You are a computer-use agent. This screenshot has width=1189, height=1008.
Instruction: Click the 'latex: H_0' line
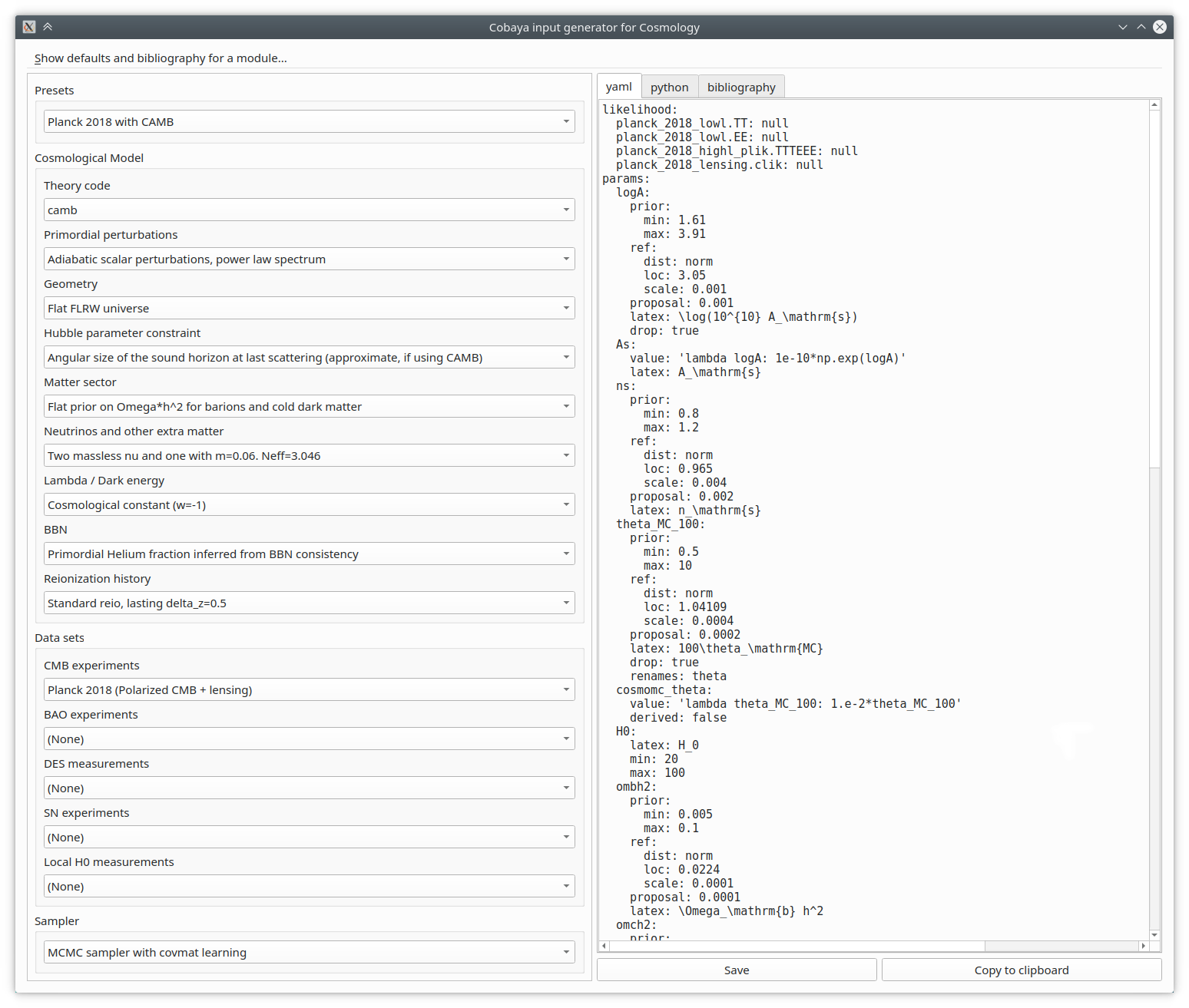click(x=664, y=745)
